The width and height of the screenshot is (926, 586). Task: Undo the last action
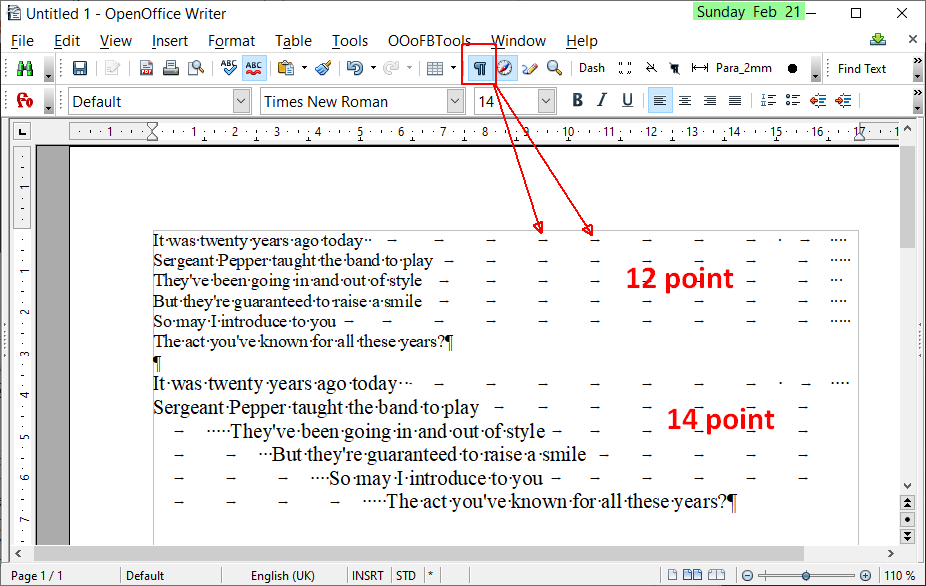355,69
